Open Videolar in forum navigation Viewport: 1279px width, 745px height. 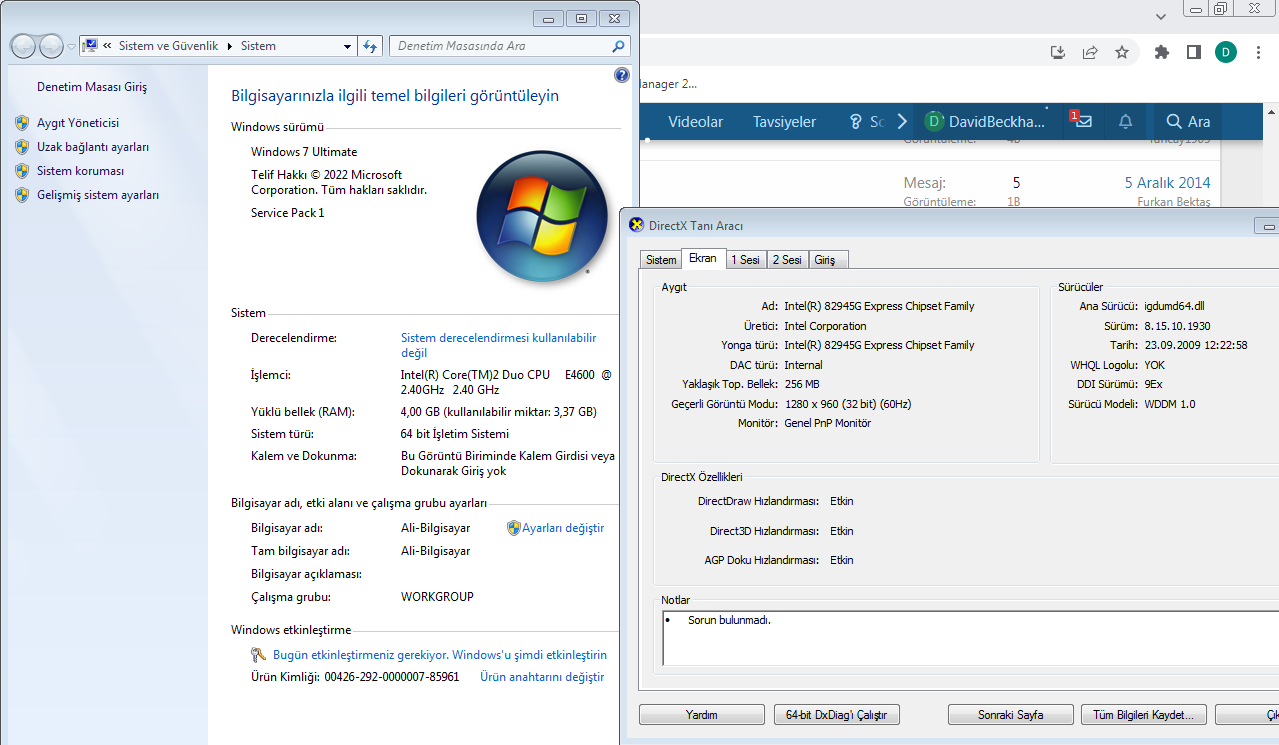pyautogui.click(x=696, y=122)
